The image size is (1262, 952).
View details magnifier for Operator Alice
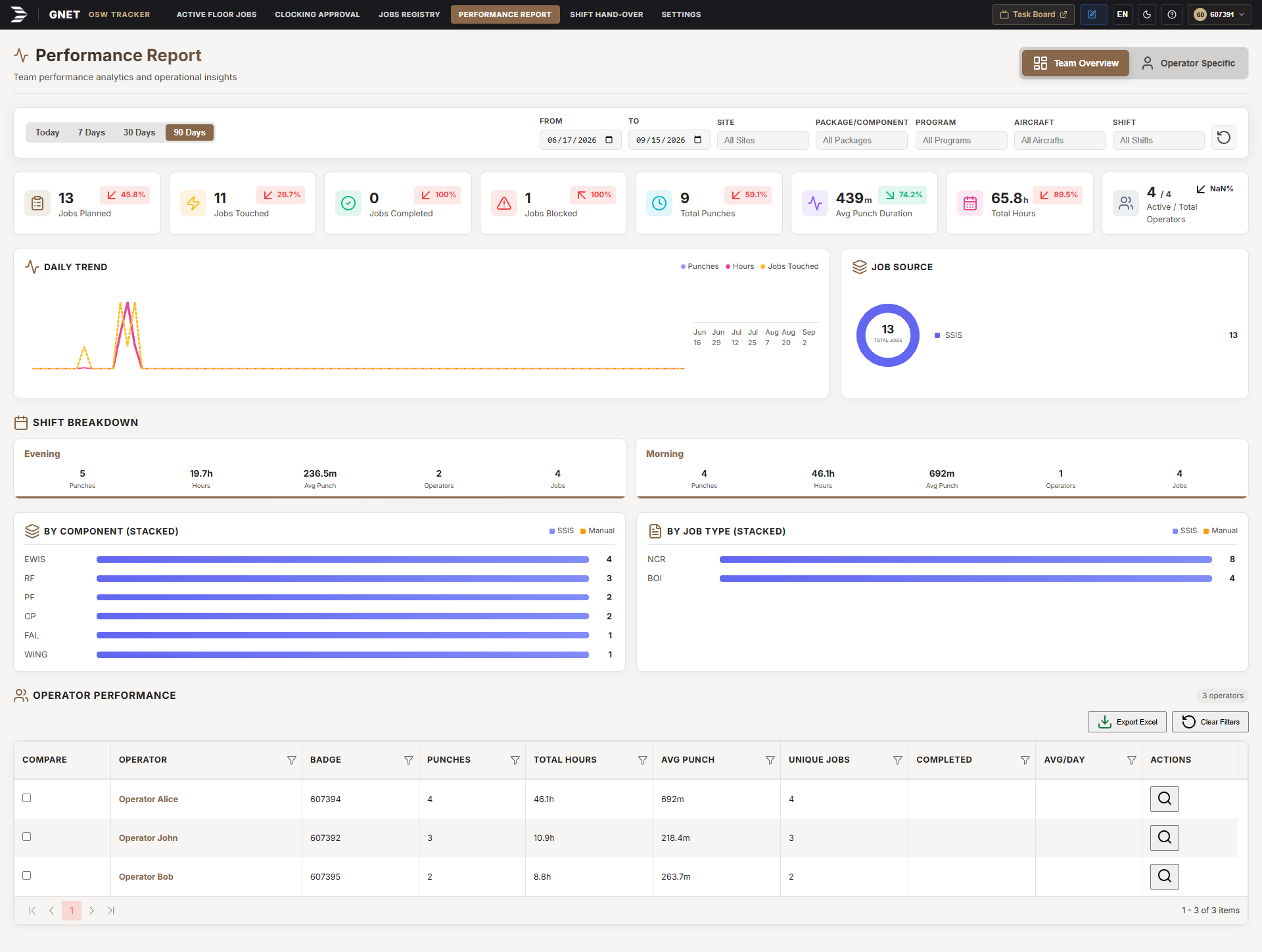(x=1164, y=799)
